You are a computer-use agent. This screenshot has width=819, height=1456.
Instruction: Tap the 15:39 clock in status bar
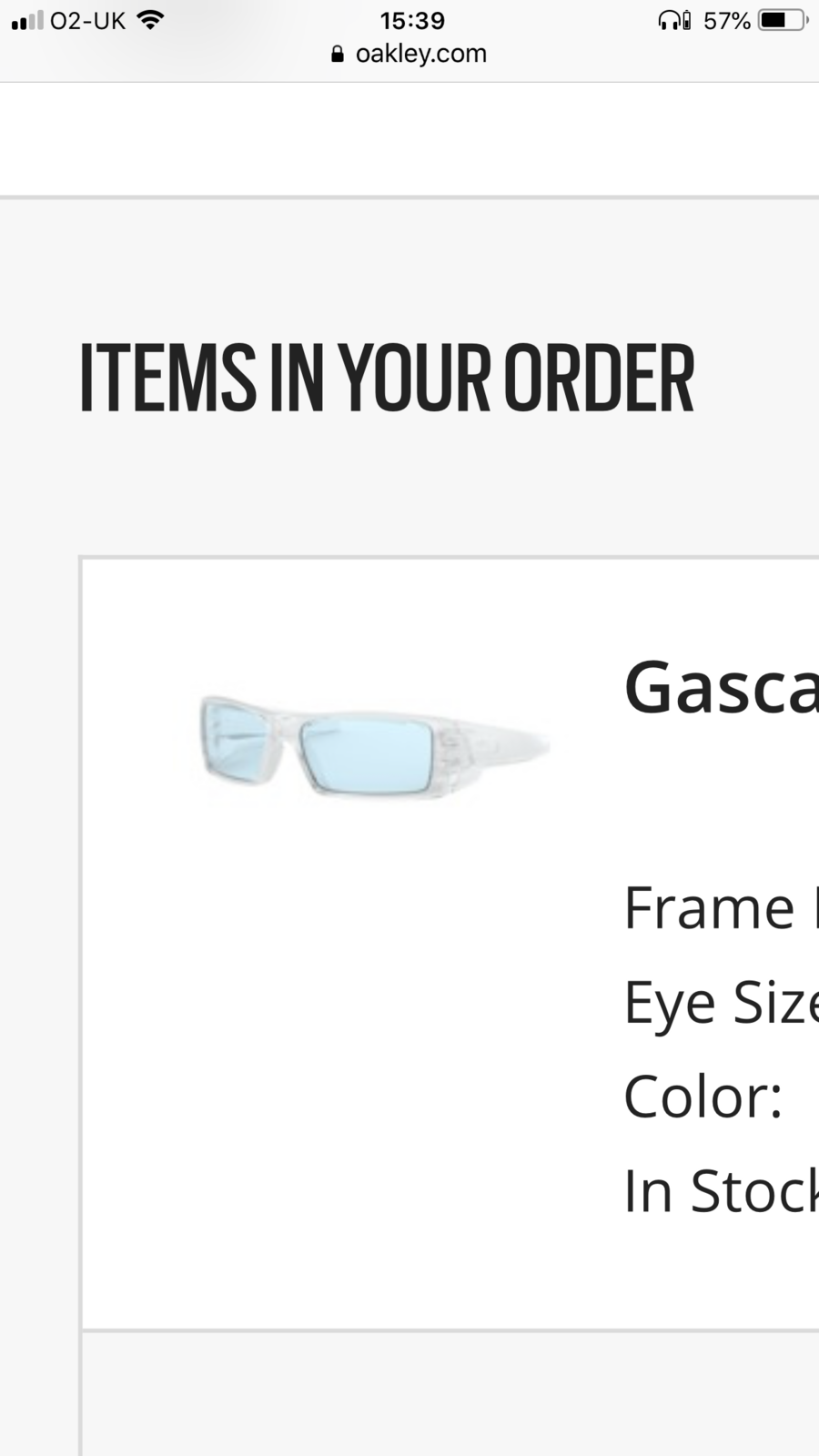click(412, 20)
